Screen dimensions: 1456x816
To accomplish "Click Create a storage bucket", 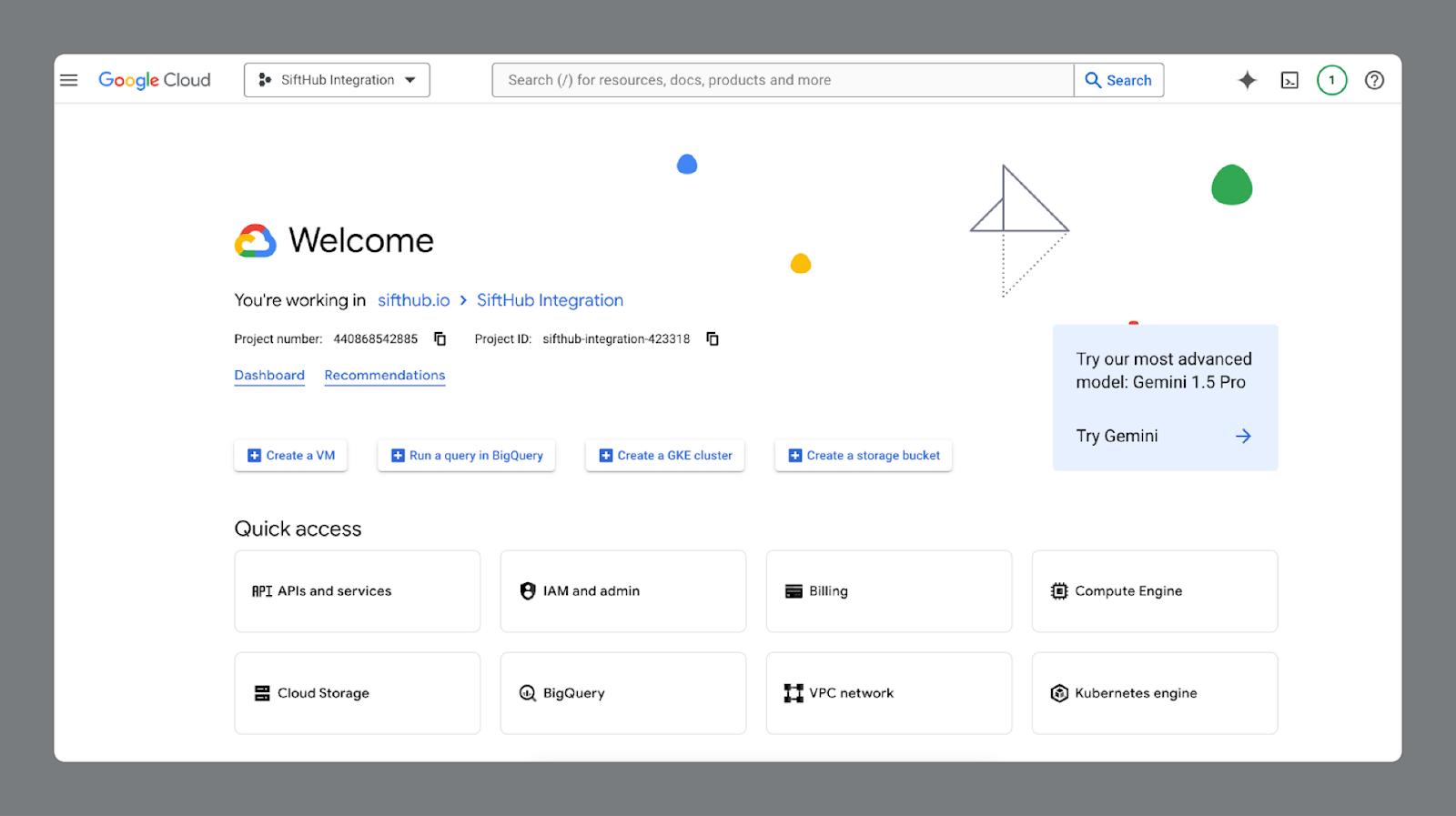I will pos(864,456).
